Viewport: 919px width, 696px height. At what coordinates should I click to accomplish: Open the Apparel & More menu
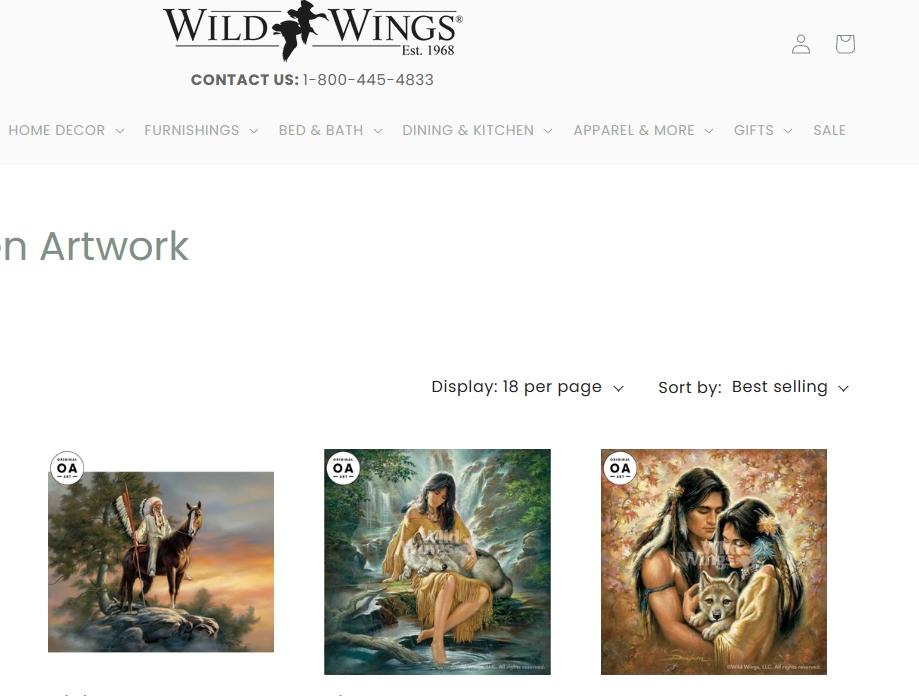pos(643,130)
